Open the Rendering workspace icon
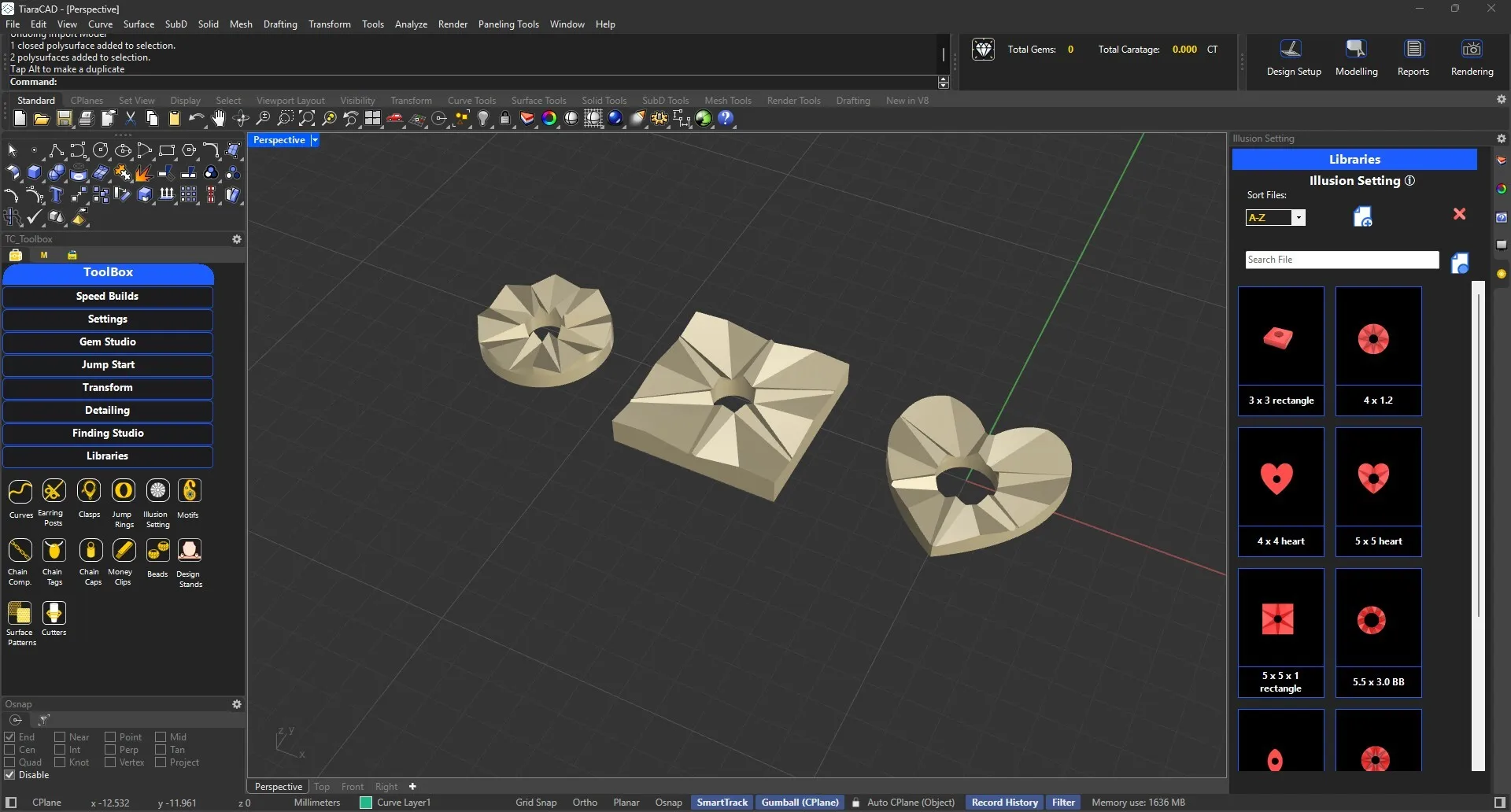1511x812 pixels. 1471,50
